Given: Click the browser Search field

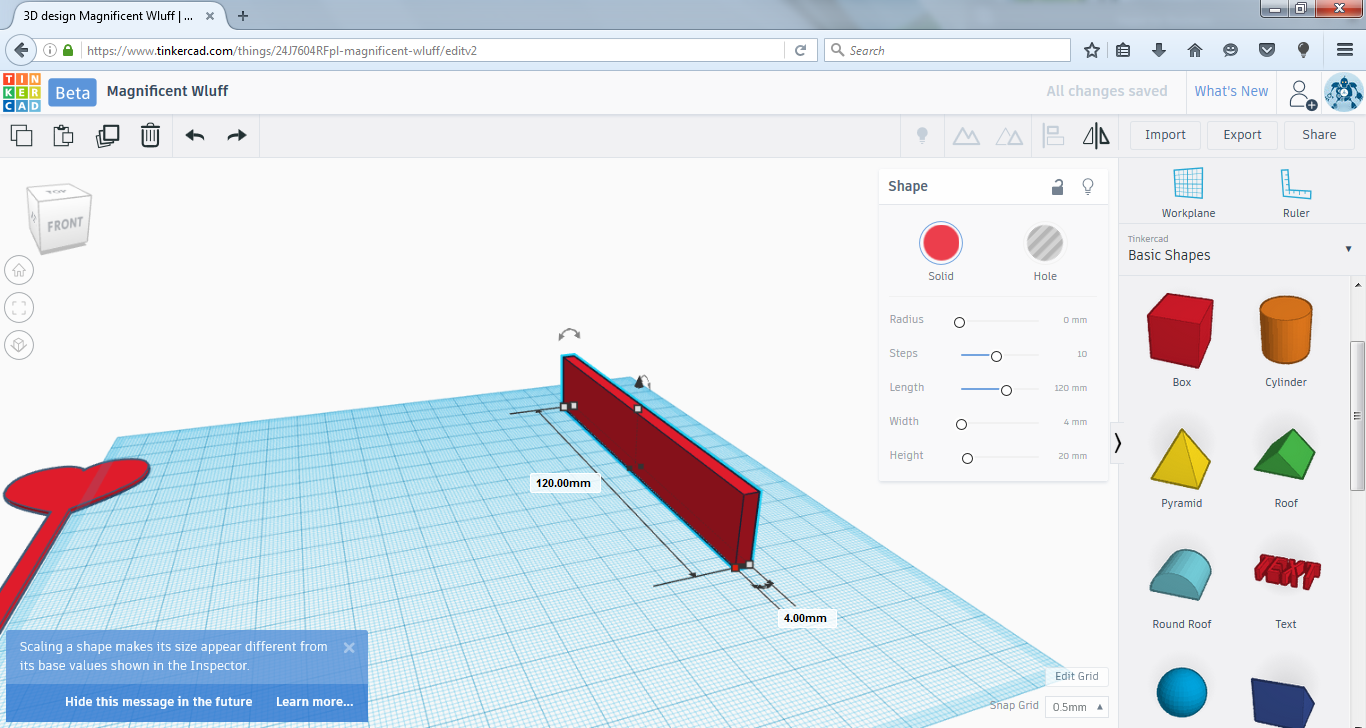Looking at the screenshot, I should [x=947, y=50].
